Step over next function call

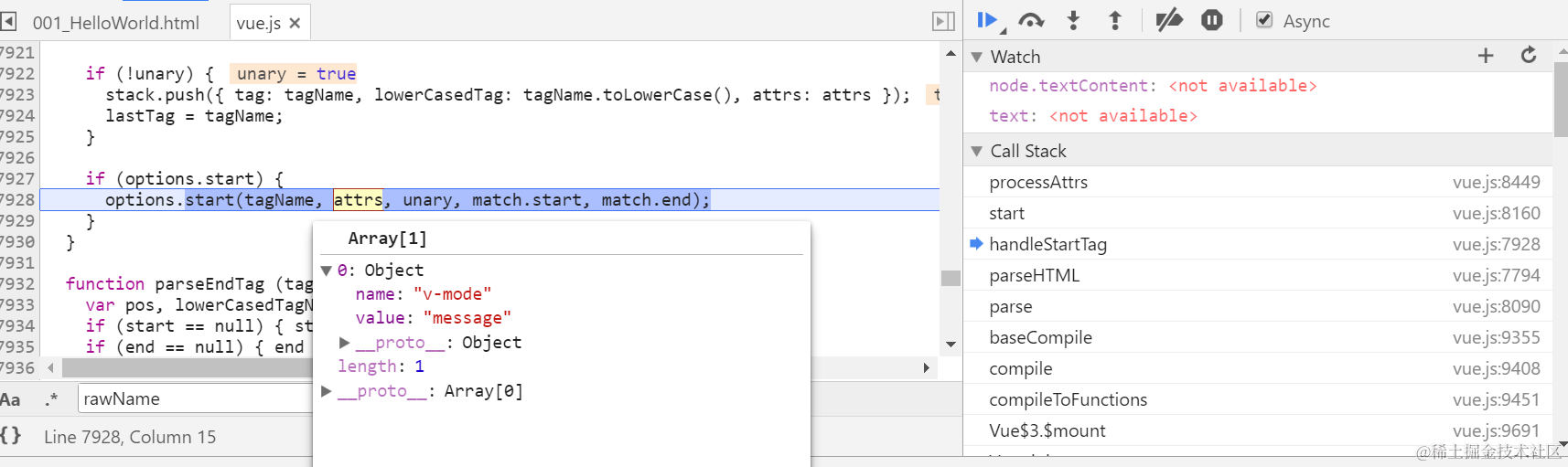click(x=1031, y=20)
